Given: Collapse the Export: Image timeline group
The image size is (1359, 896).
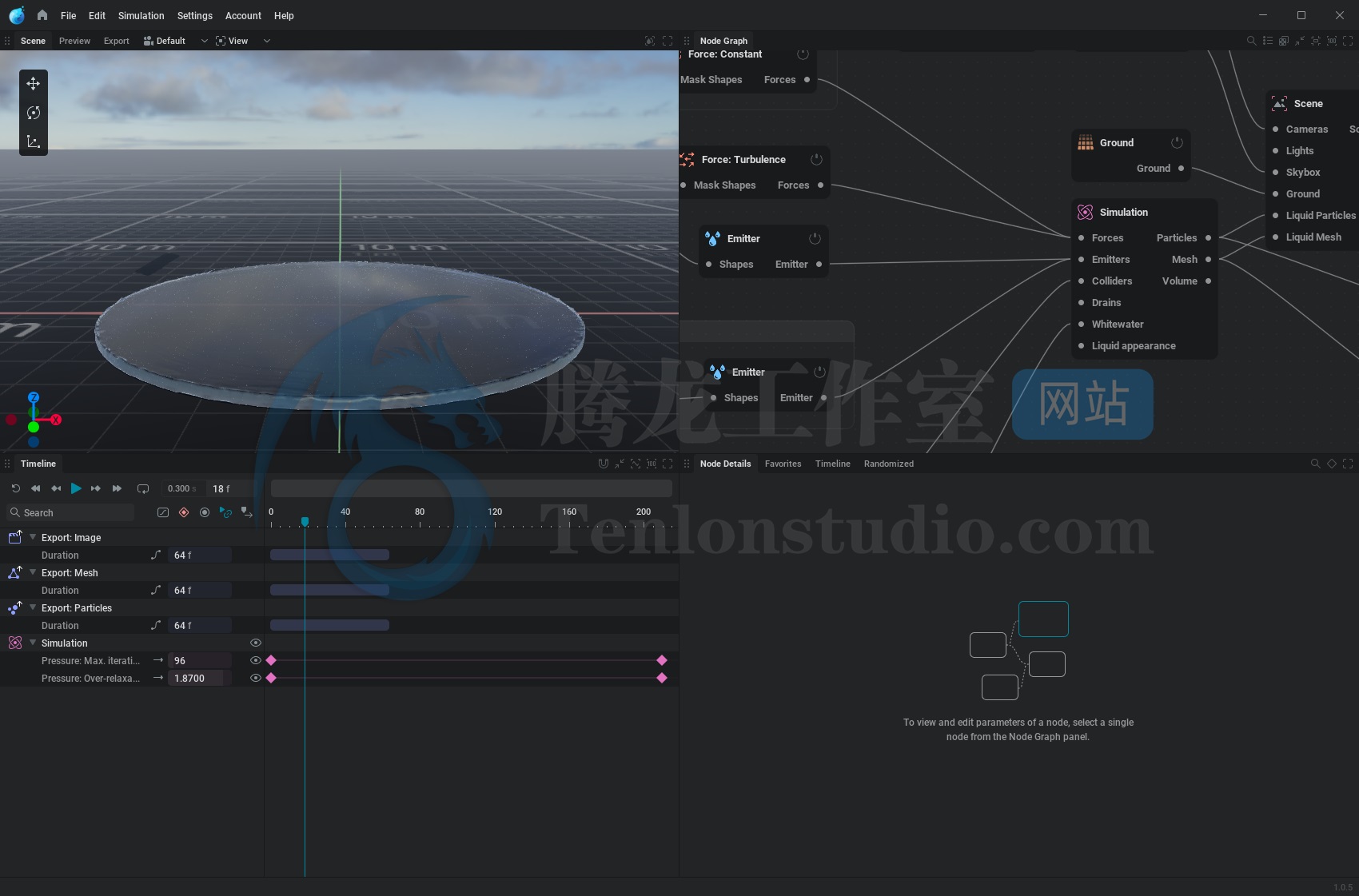Looking at the screenshot, I should 33,537.
